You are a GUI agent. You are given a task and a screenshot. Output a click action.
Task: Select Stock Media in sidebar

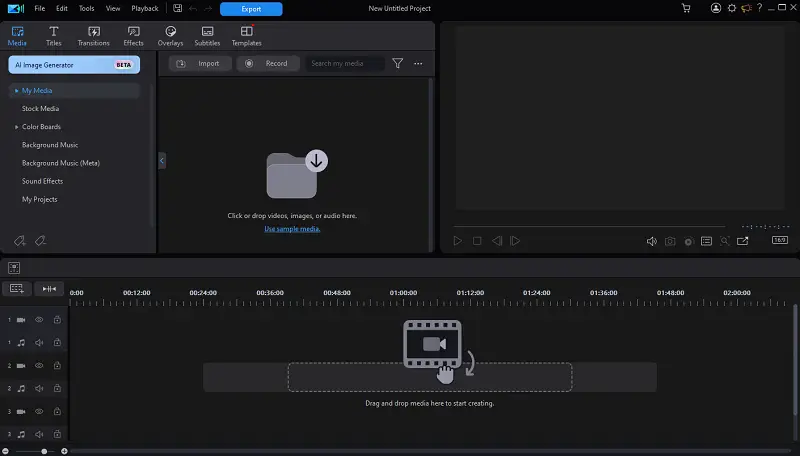pyautogui.click(x=40, y=109)
